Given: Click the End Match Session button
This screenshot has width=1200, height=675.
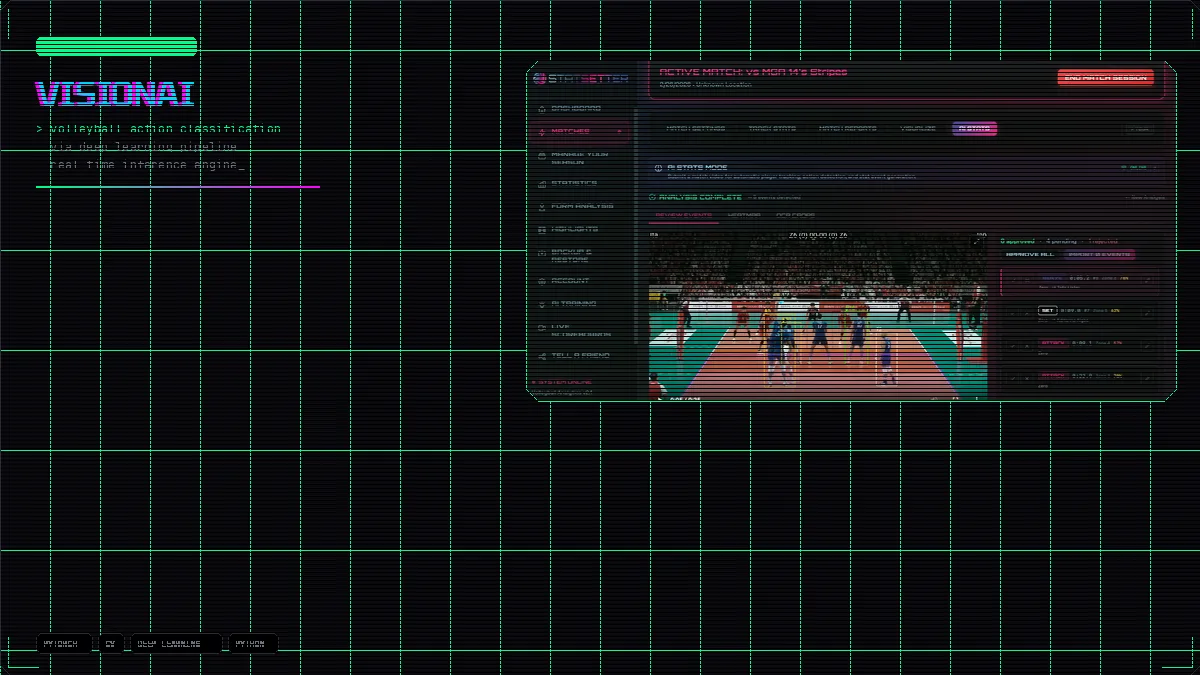Looking at the screenshot, I should tap(1105, 77).
